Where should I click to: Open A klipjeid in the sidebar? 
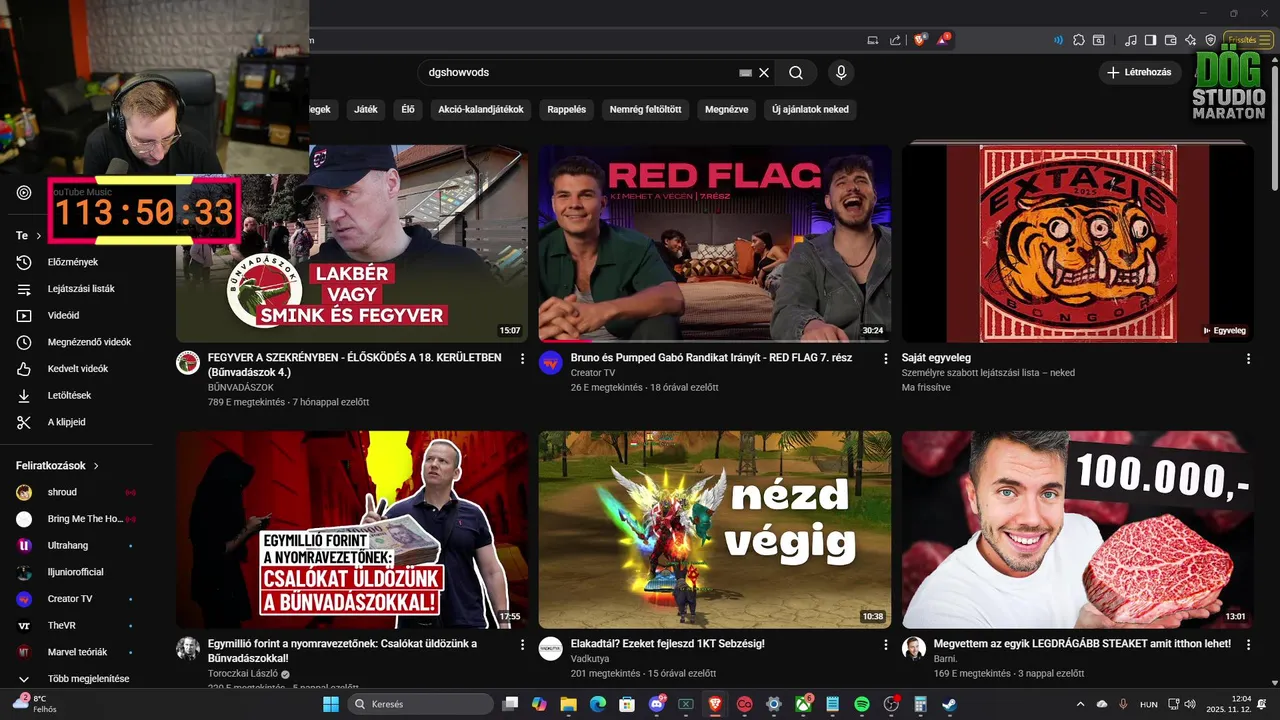pos(75,422)
